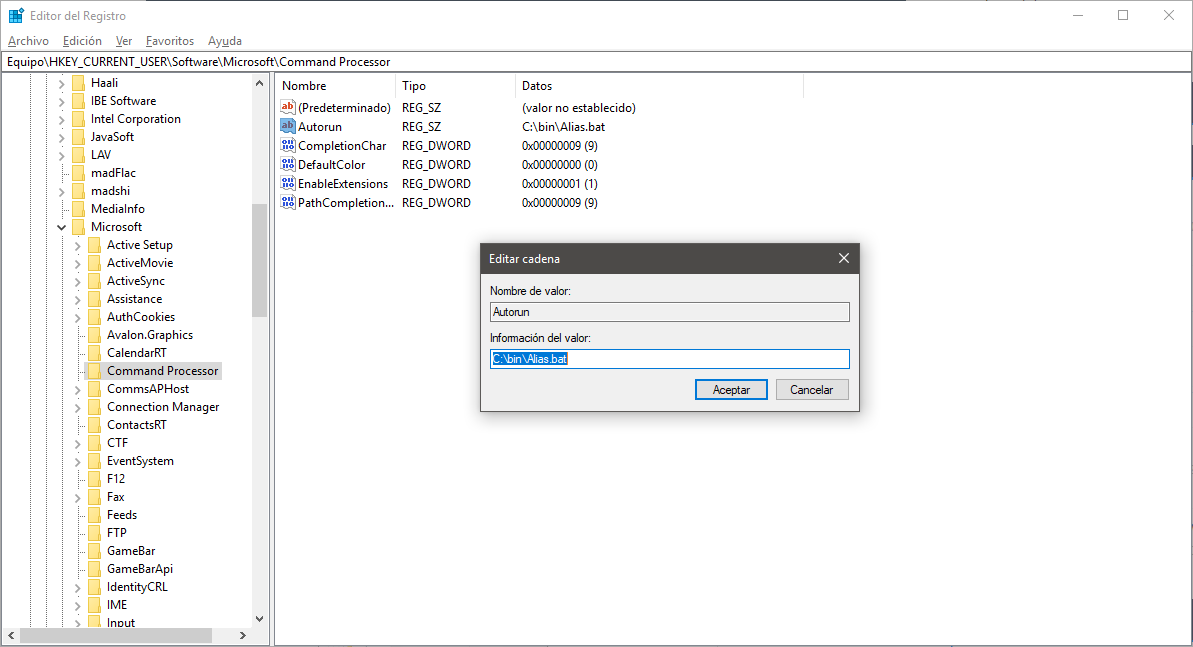Image resolution: width=1193 pixels, height=647 pixels.
Task: Click the MediaInfo folder icon
Action: point(78,209)
